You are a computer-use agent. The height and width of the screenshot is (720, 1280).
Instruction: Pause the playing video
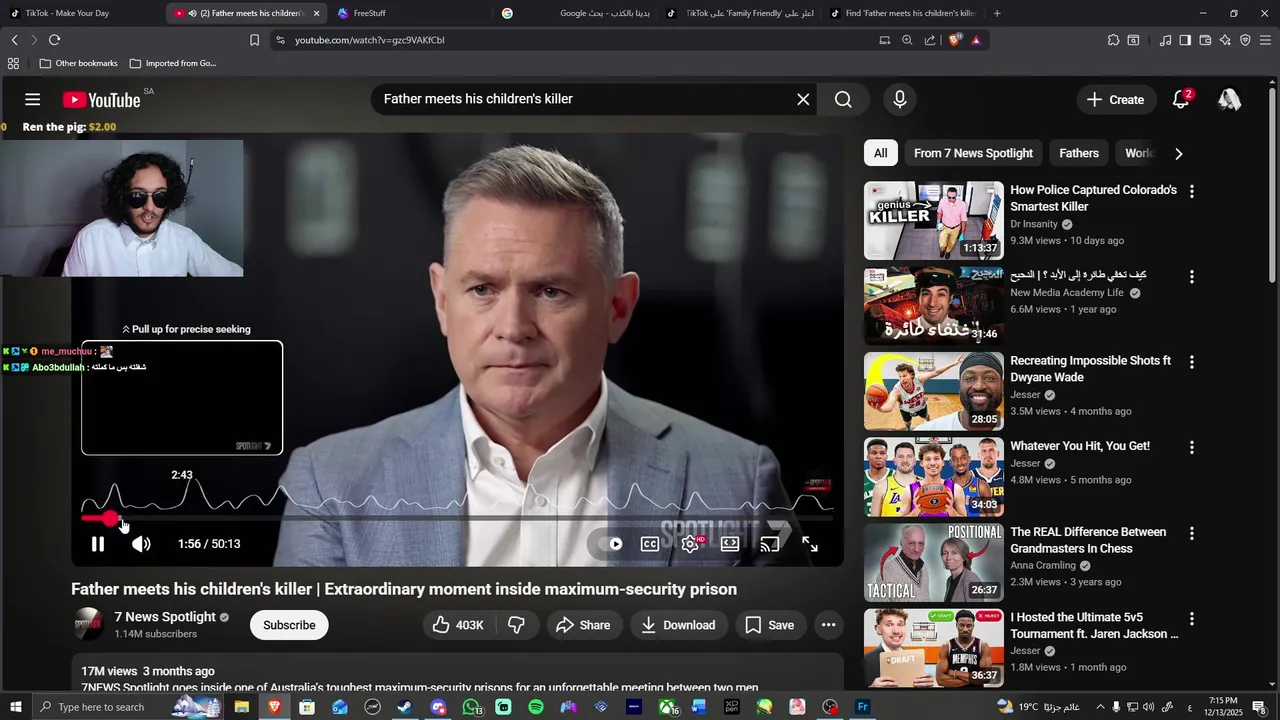point(98,544)
